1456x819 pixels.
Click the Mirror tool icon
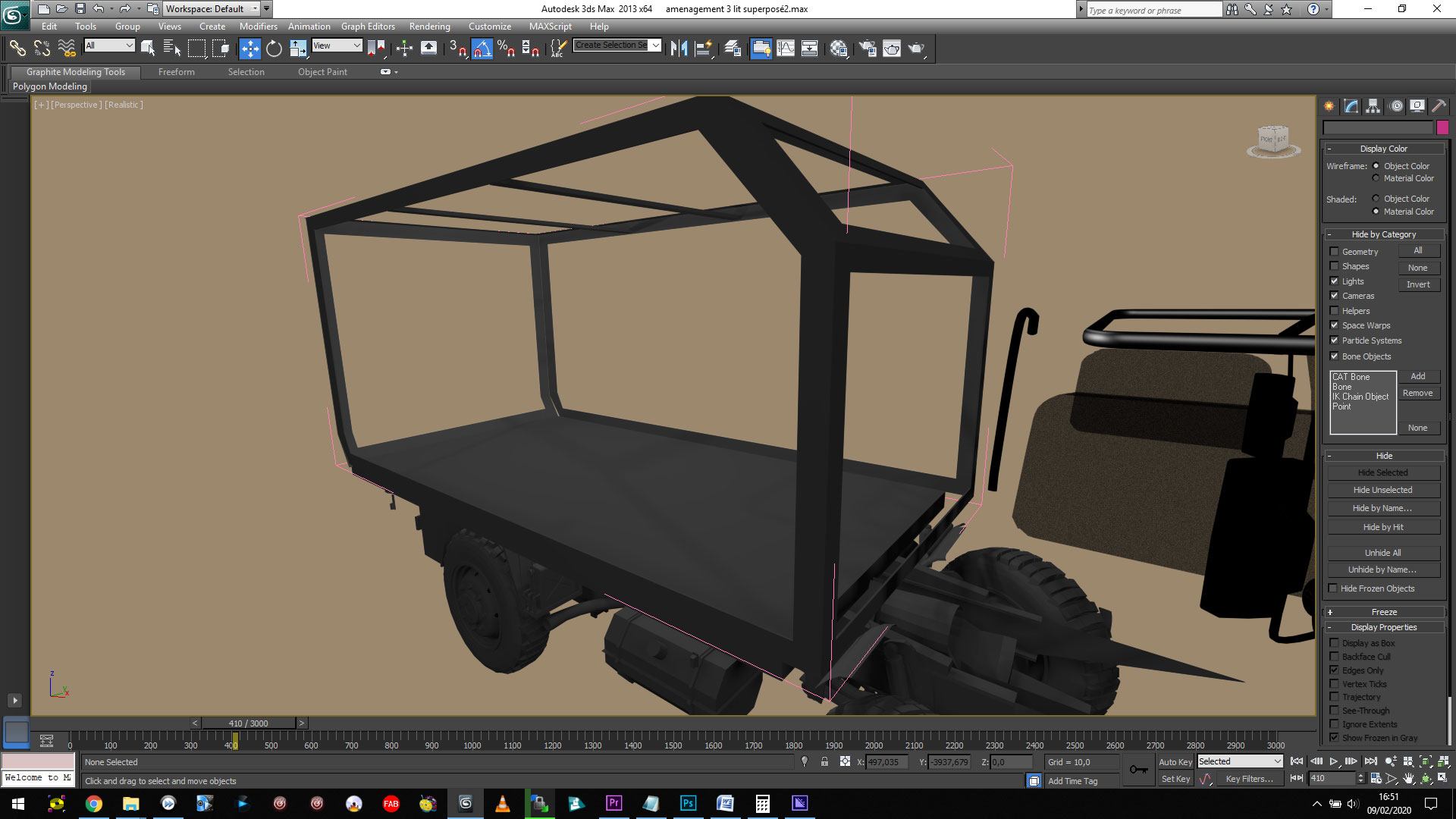[x=679, y=49]
